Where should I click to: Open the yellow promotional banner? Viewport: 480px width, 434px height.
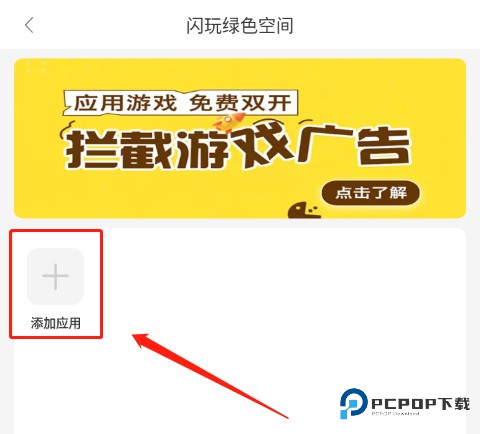[x=240, y=138]
